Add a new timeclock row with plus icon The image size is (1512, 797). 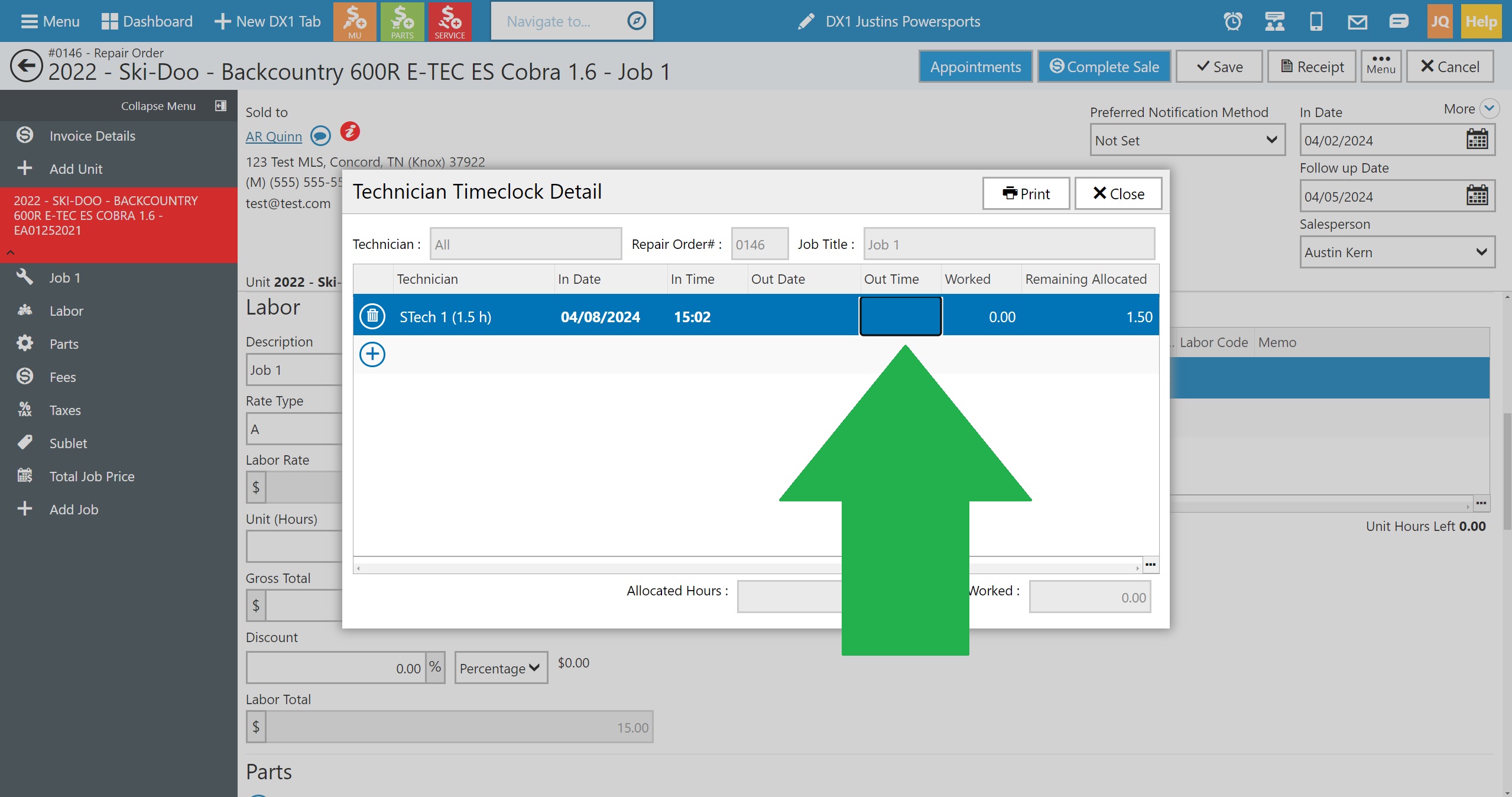click(372, 354)
